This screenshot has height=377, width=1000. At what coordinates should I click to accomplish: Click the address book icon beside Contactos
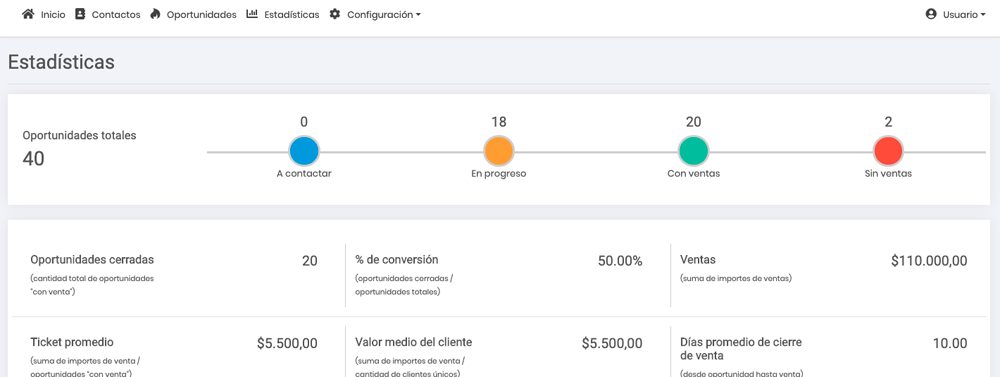(80, 14)
